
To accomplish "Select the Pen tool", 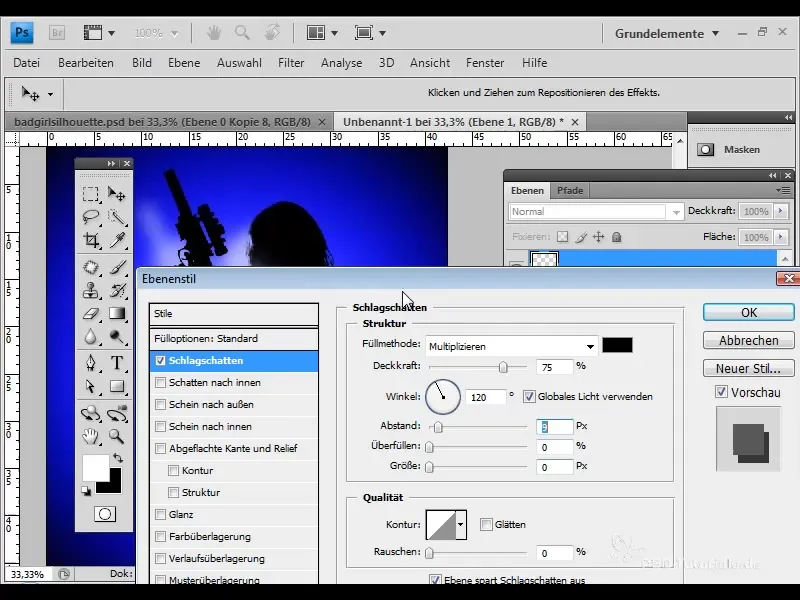I will (91, 363).
